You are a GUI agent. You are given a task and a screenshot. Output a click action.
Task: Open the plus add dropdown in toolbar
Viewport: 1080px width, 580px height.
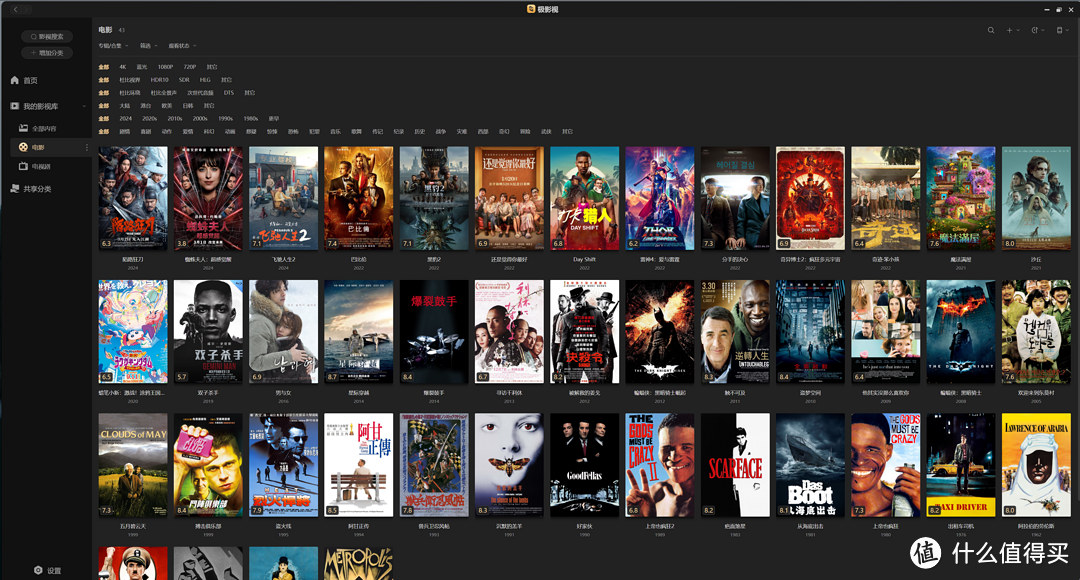1012,30
